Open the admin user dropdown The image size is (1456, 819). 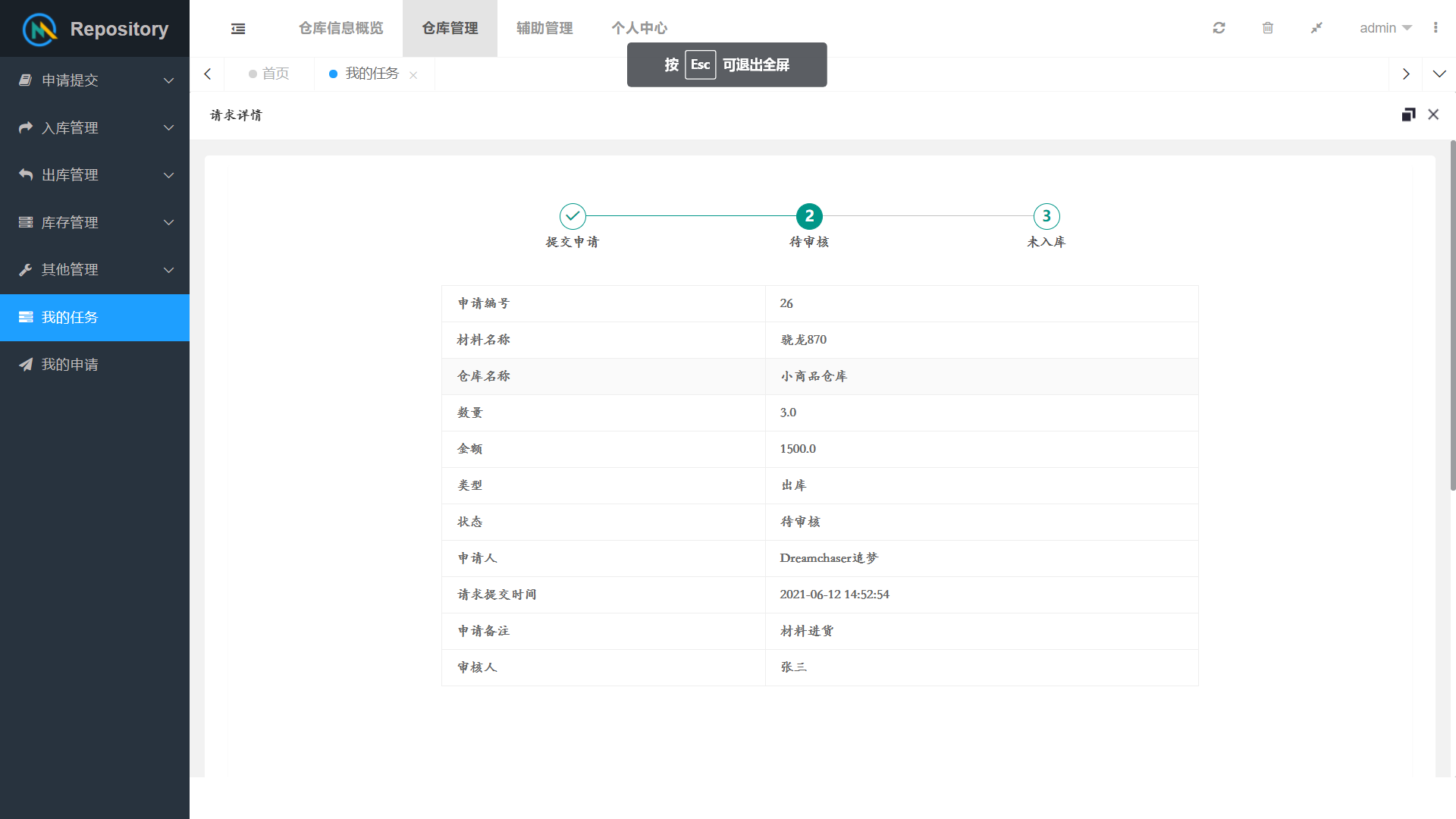pos(1385,28)
